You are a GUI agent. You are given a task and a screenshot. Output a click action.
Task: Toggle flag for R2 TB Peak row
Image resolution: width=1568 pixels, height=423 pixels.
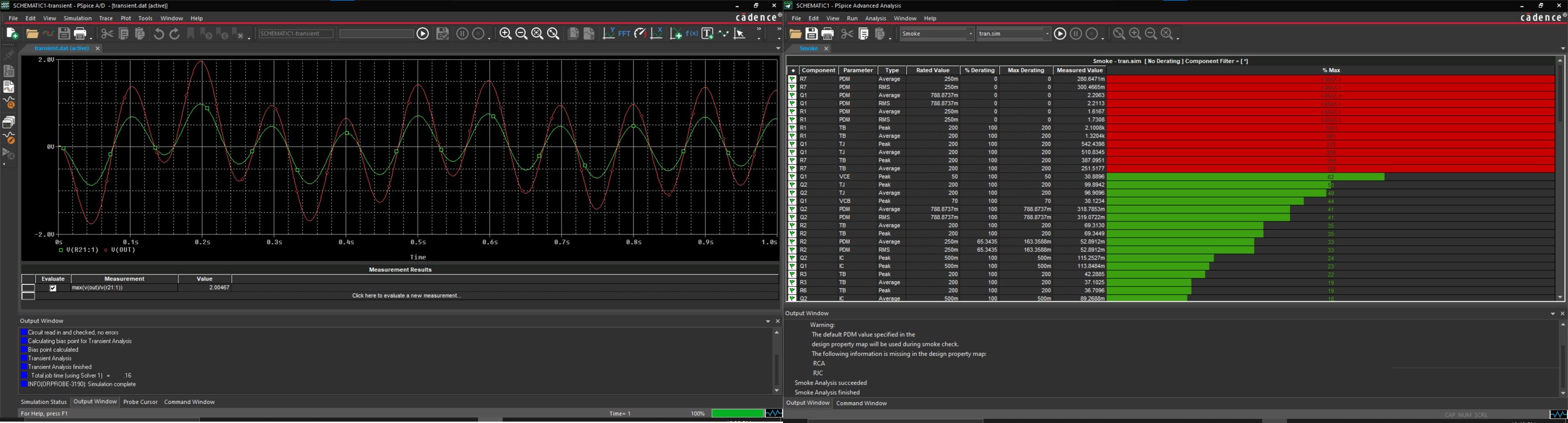pos(792,234)
